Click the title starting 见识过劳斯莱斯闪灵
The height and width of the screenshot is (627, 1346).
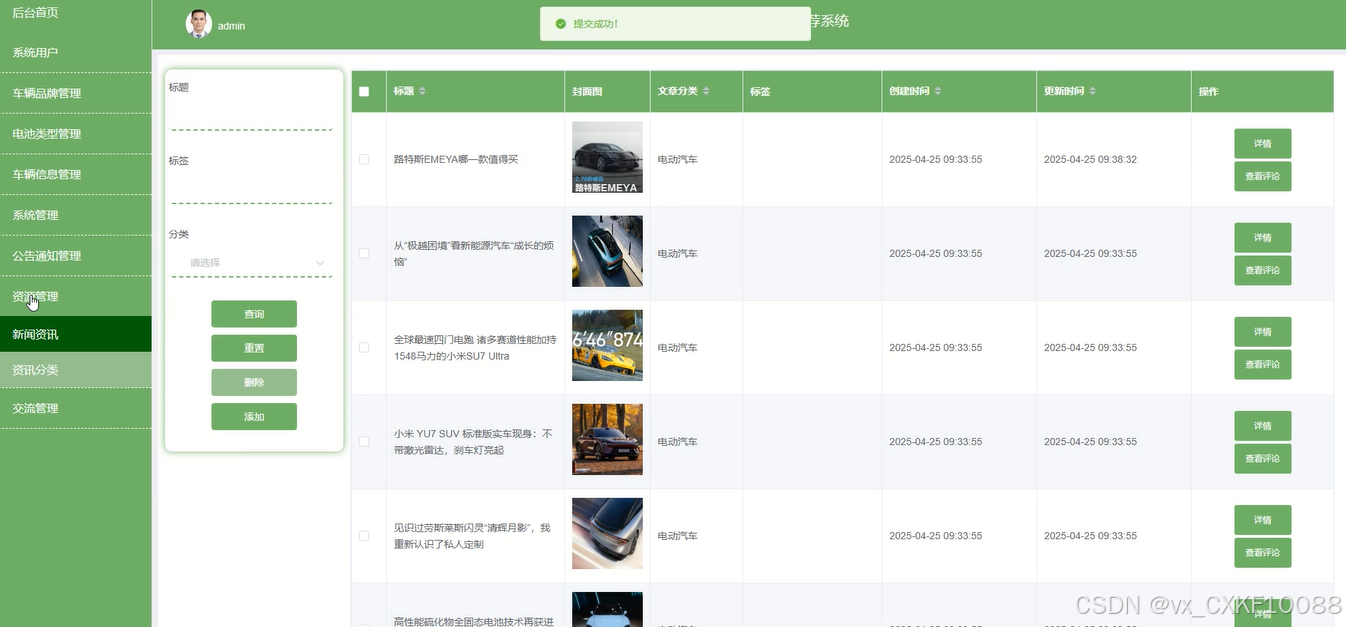472,536
